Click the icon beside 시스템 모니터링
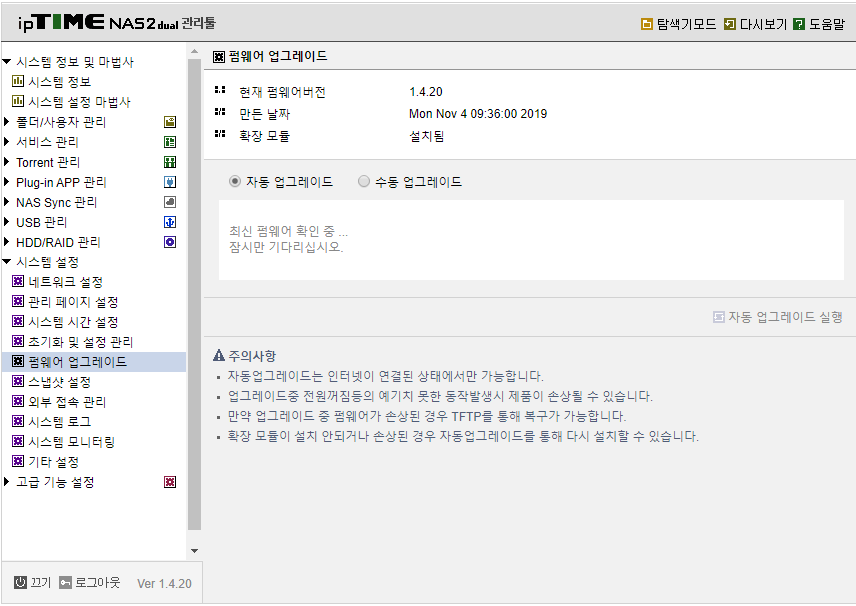 [18, 442]
